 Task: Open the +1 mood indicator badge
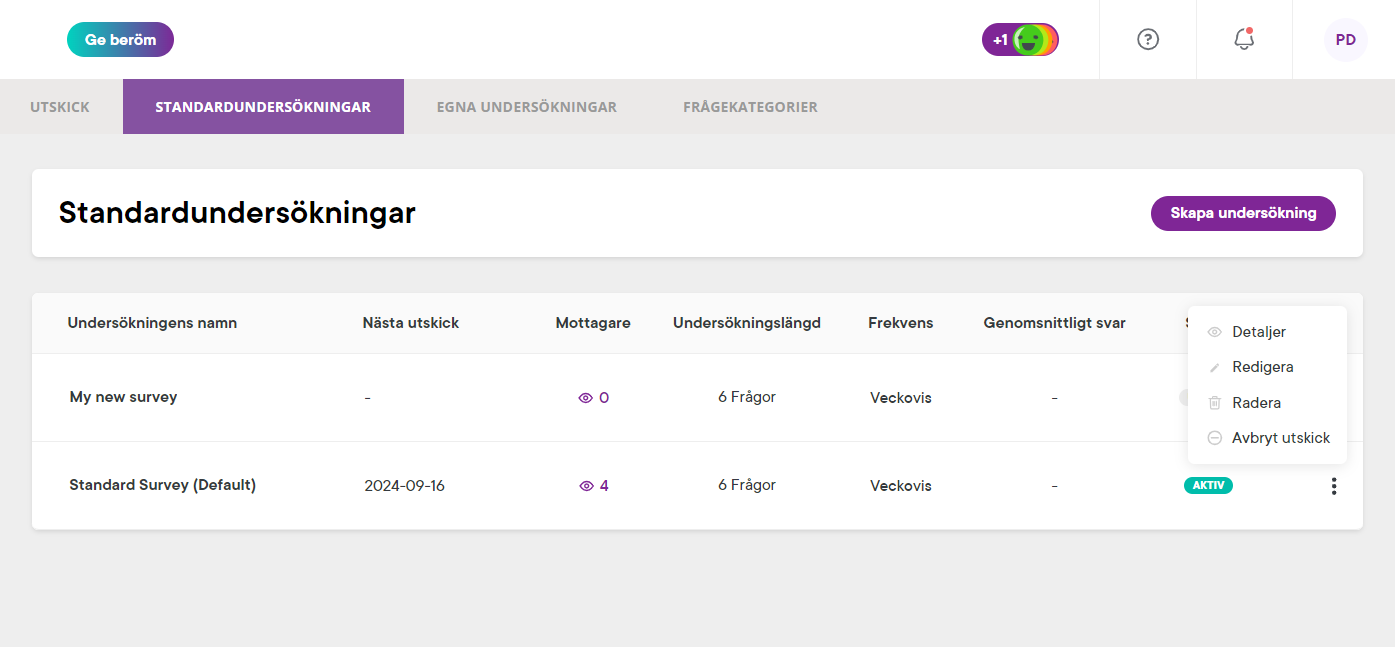[x=1020, y=40]
